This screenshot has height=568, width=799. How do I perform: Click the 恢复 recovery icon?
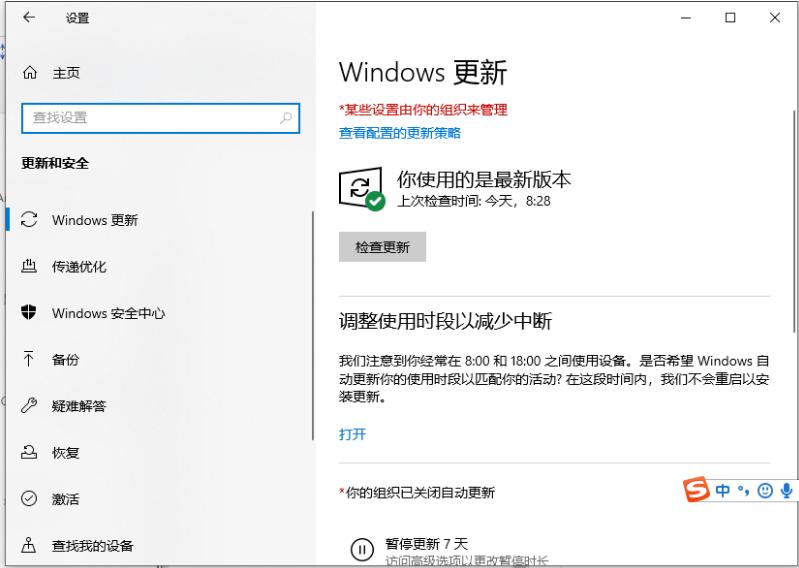pos(29,452)
